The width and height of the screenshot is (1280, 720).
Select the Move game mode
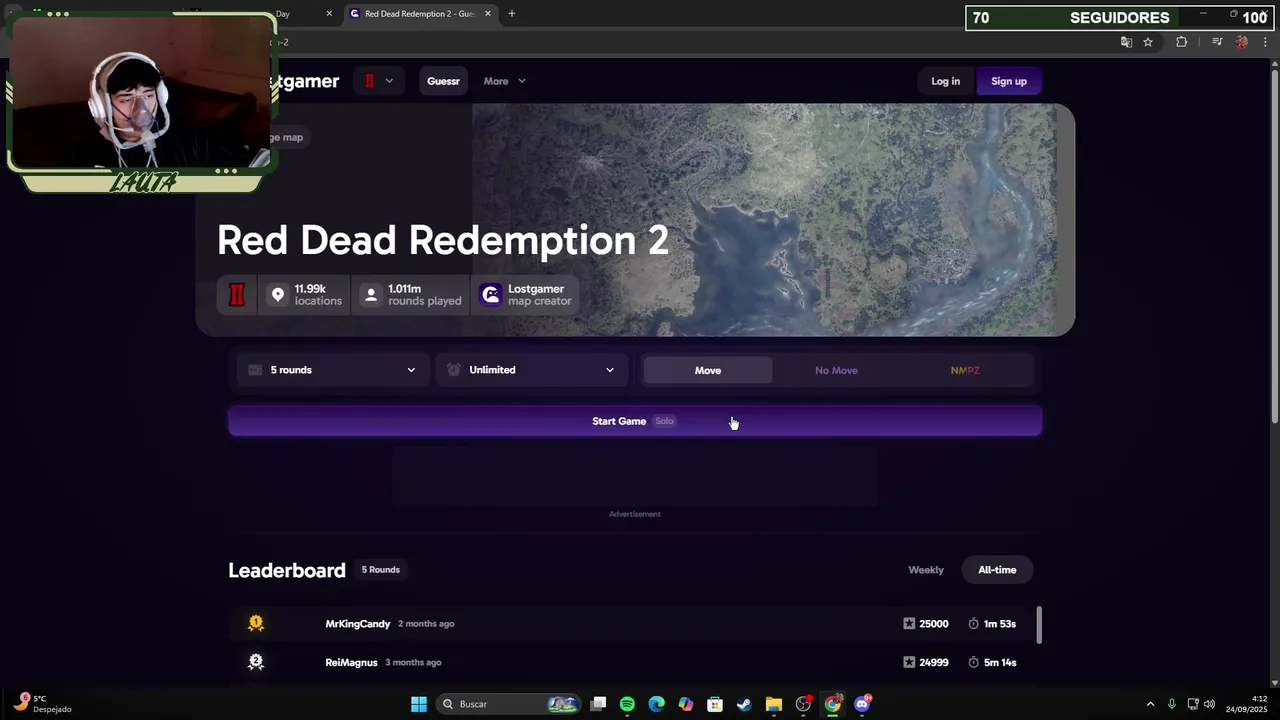(x=707, y=370)
